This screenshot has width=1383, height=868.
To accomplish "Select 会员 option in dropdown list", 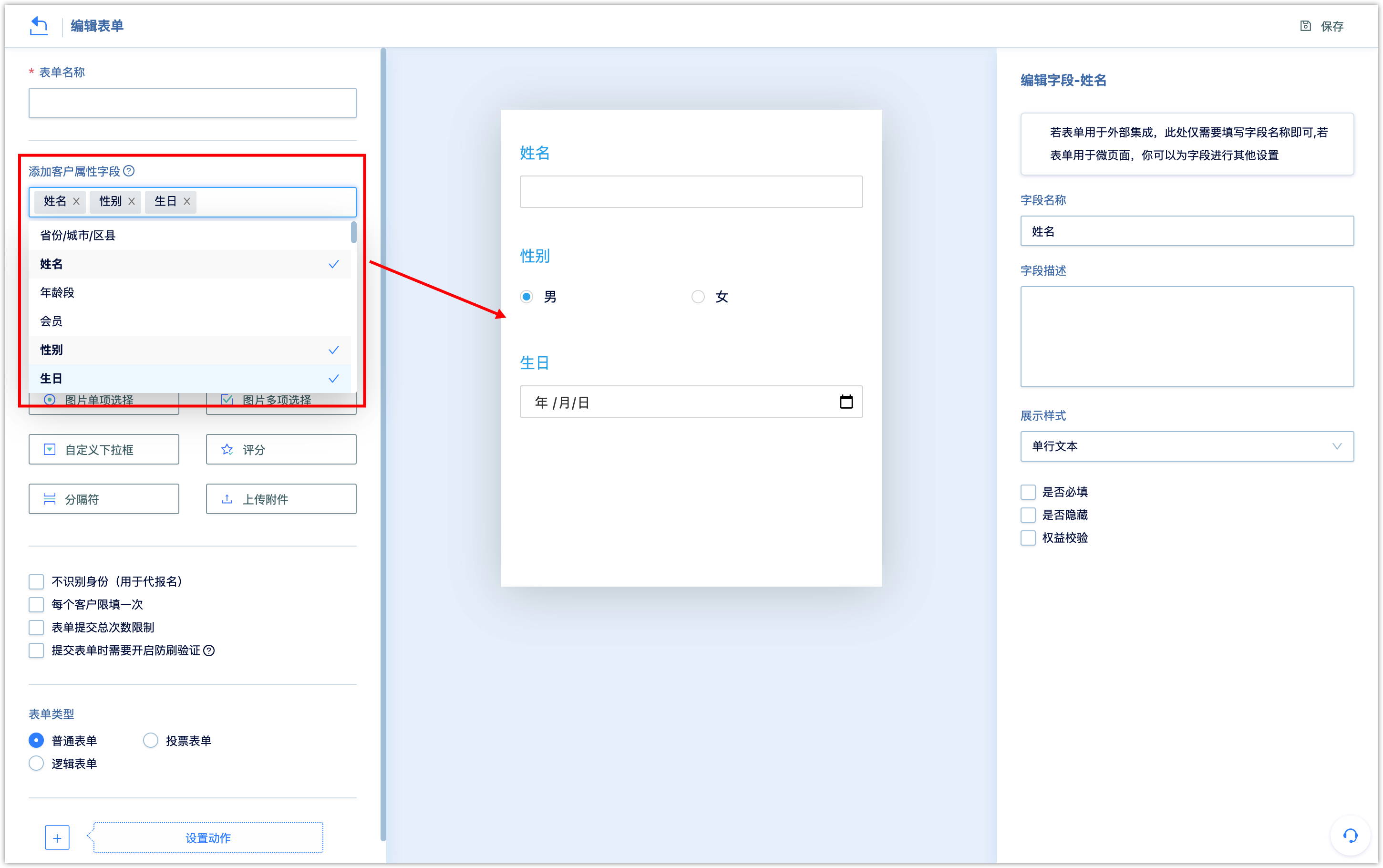I will coord(189,321).
